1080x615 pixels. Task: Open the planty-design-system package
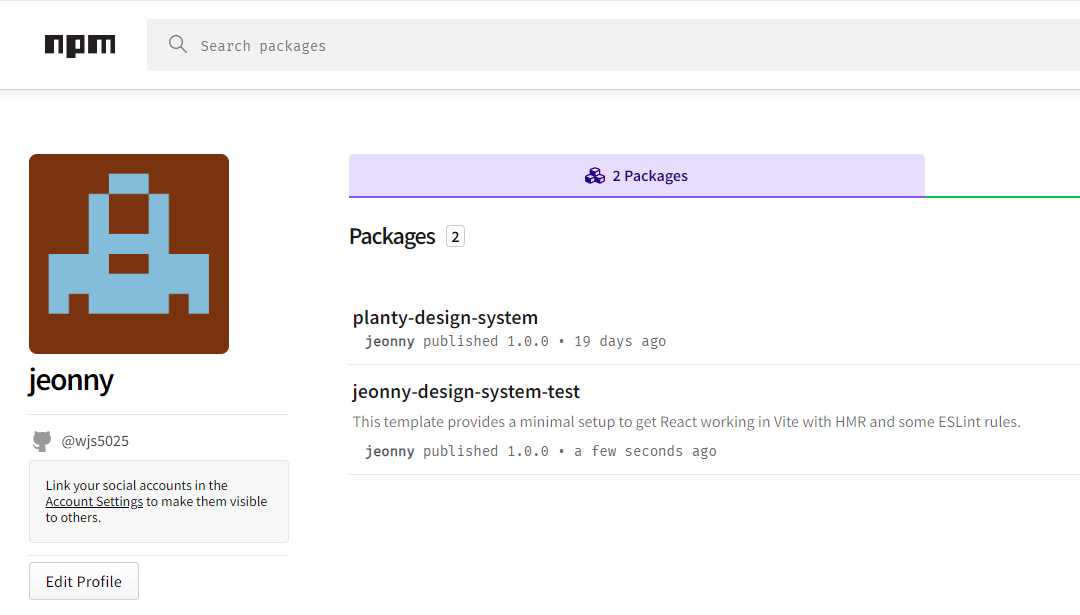(x=445, y=317)
